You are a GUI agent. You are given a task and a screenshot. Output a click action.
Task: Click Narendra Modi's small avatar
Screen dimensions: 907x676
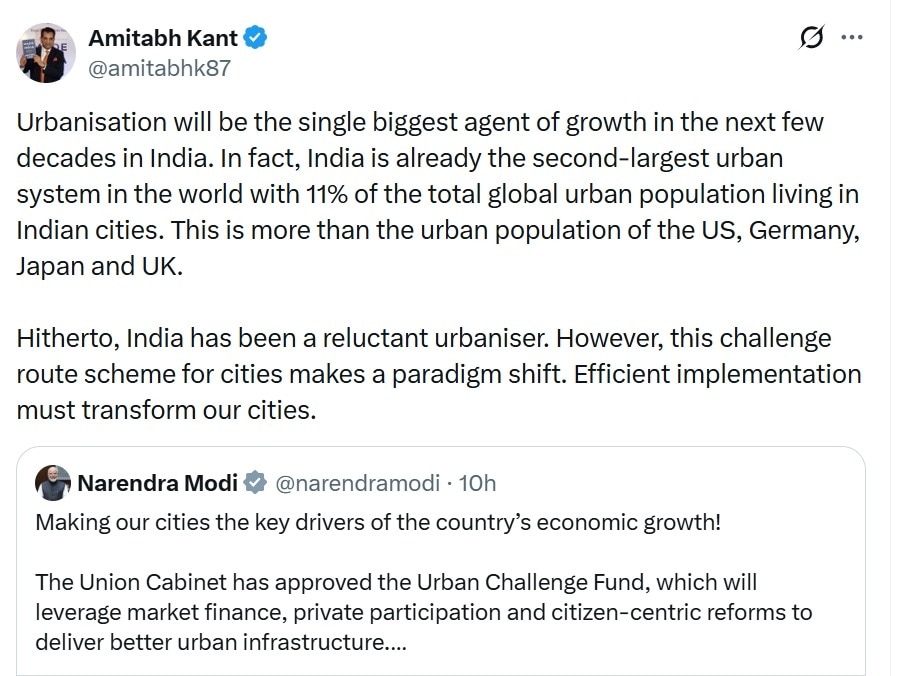[53, 483]
